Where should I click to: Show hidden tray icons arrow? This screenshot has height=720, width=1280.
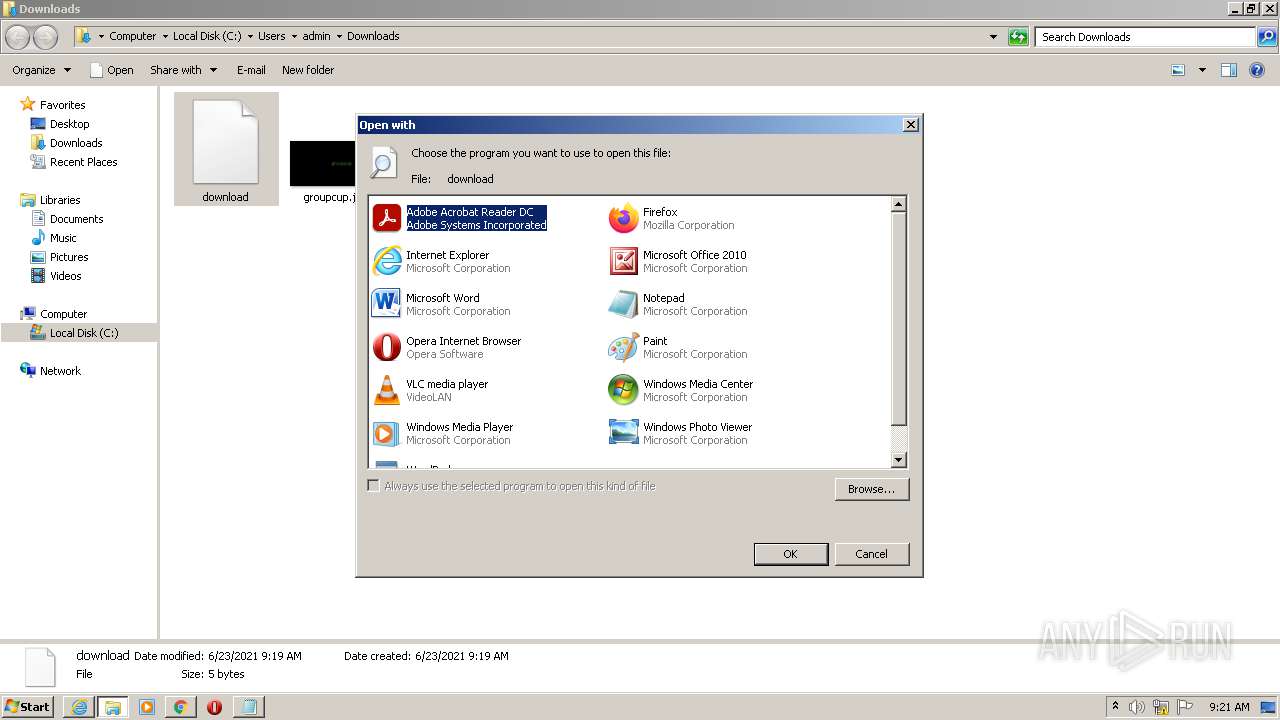click(1115, 707)
